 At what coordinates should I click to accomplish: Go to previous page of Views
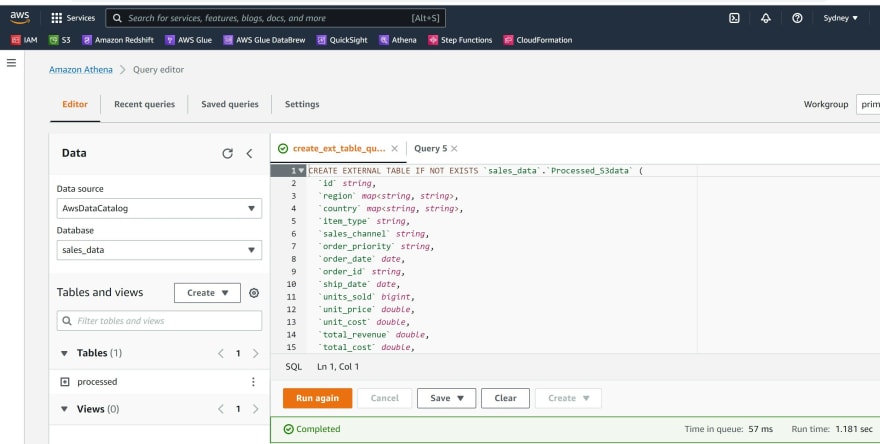pyautogui.click(x=221, y=409)
